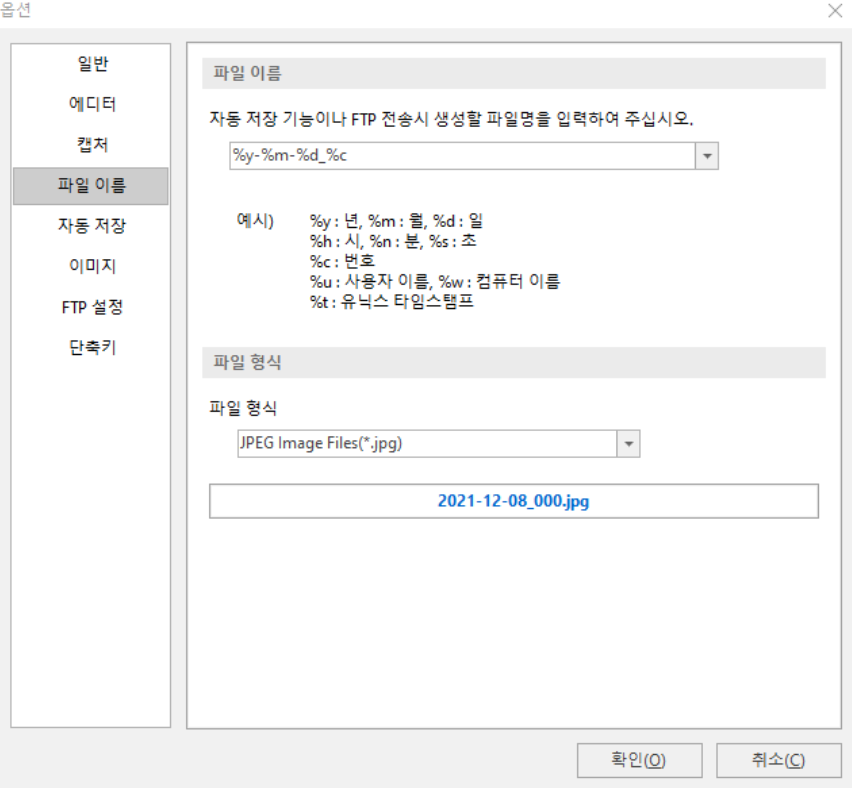Click the 파일 이름 section header
852x788 pixels.
coord(513,73)
